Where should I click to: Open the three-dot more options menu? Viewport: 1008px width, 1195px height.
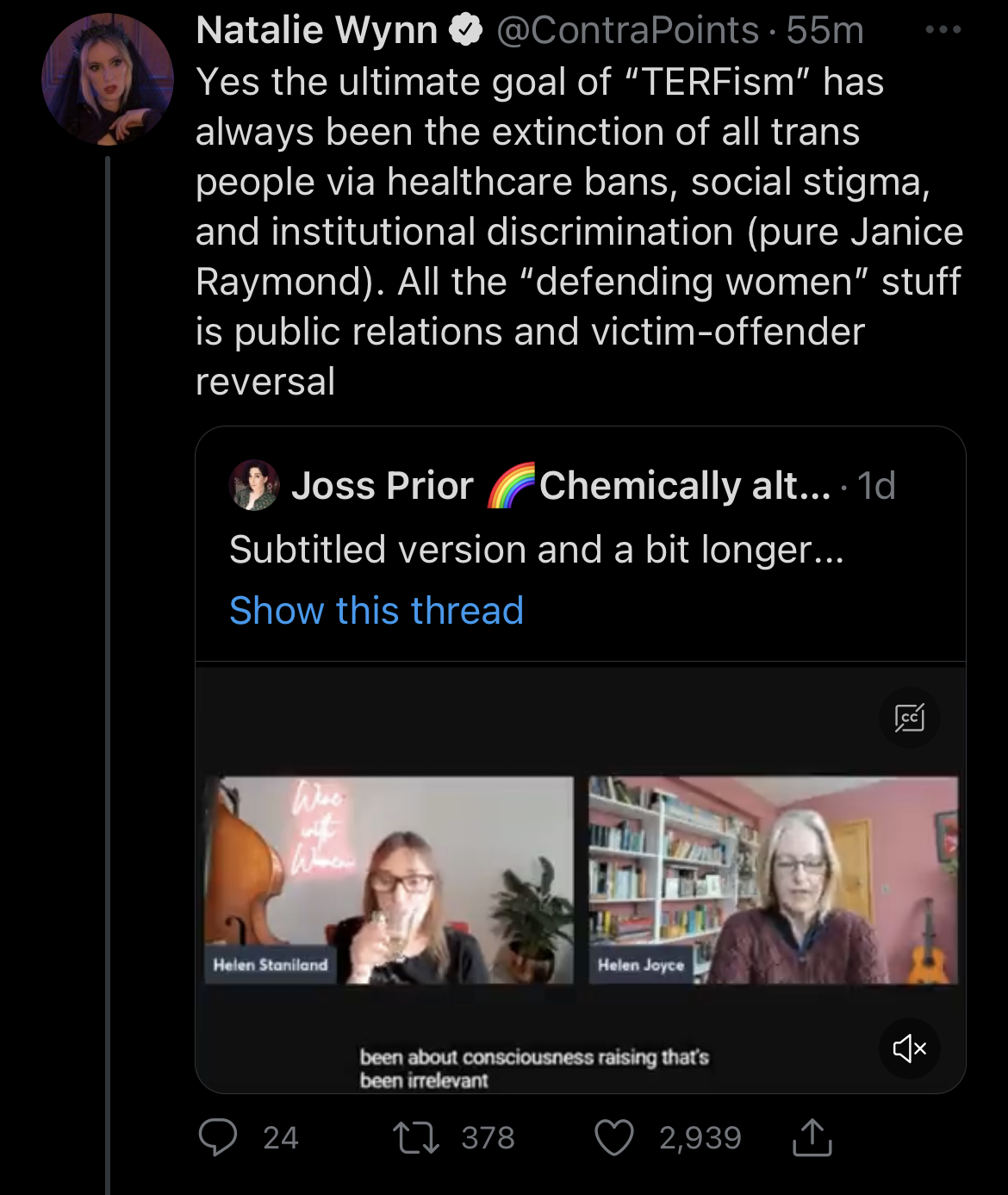pyautogui.click(x=943, y=30)
